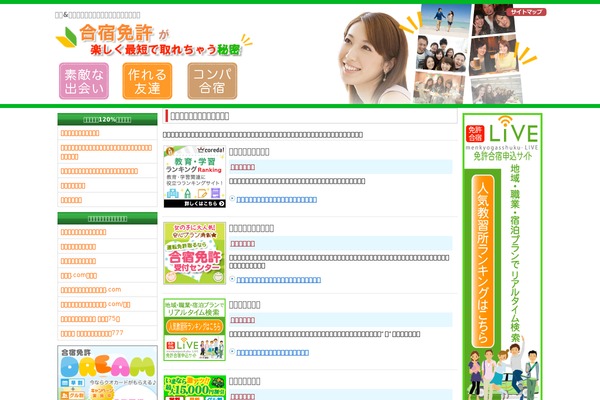Open the LiVE リアルタイム検索 thumbnail banner
The image size is (600, 400).
point(194,330)
